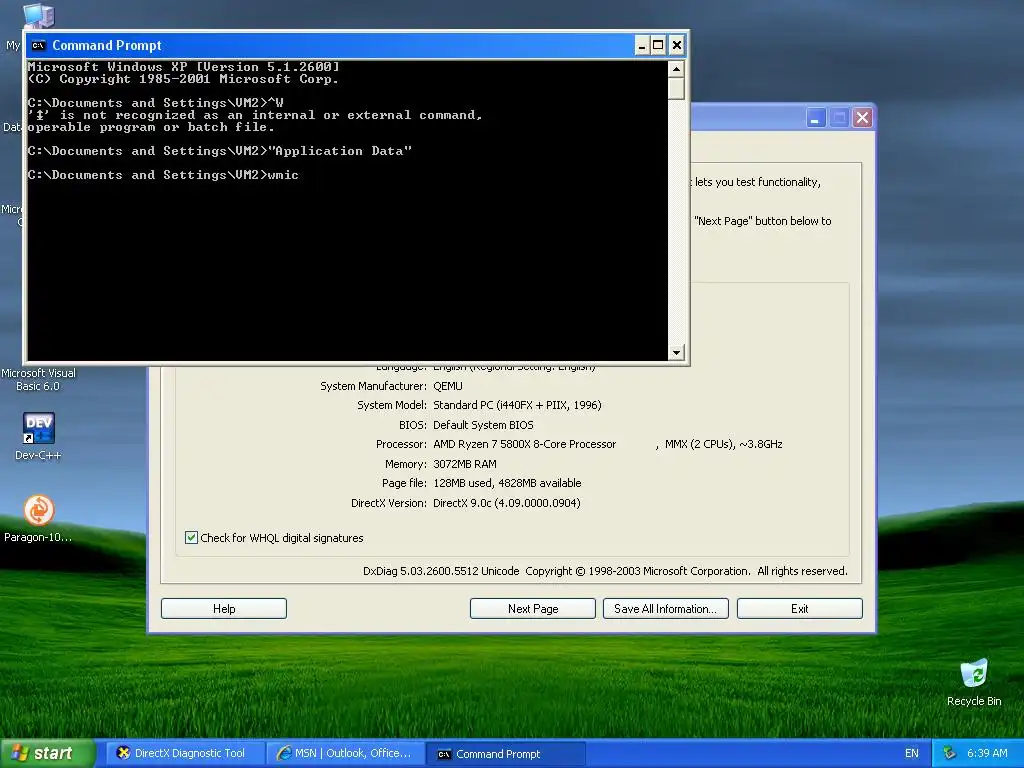Switch to MSN Outlook taskbar item
The image size is (1024, 768).
coord(345,753)
